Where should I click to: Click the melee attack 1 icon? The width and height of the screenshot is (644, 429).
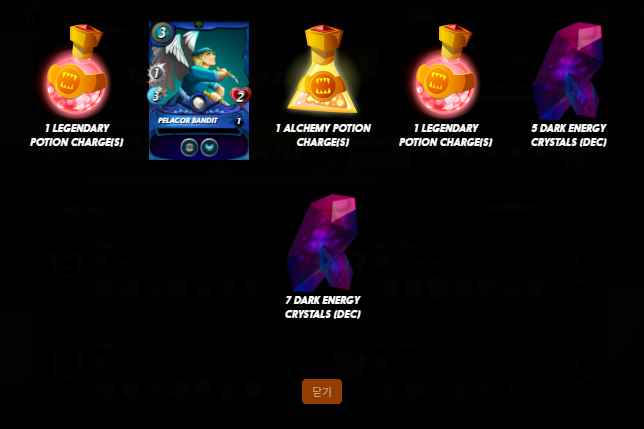tap(156, 73)
